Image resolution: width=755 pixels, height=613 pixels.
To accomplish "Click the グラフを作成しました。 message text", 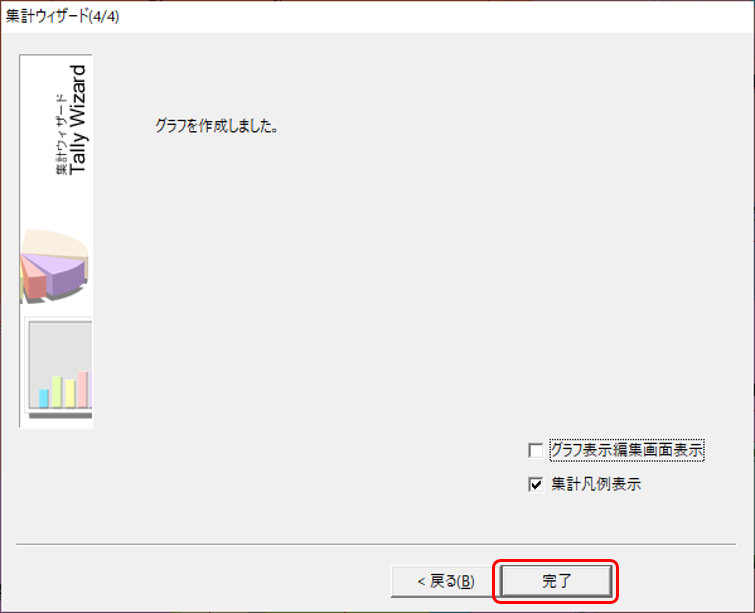I will (x=217, y=126).
